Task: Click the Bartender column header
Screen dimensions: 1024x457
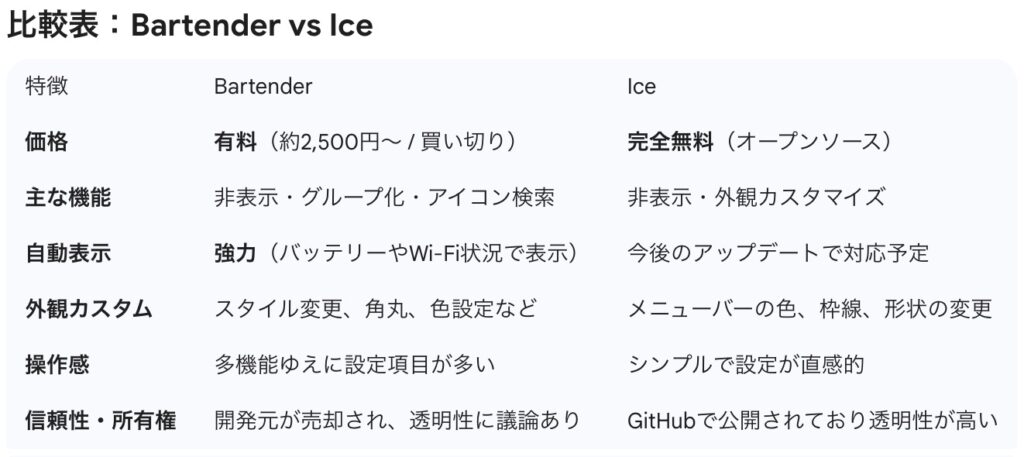Action: 263,86
